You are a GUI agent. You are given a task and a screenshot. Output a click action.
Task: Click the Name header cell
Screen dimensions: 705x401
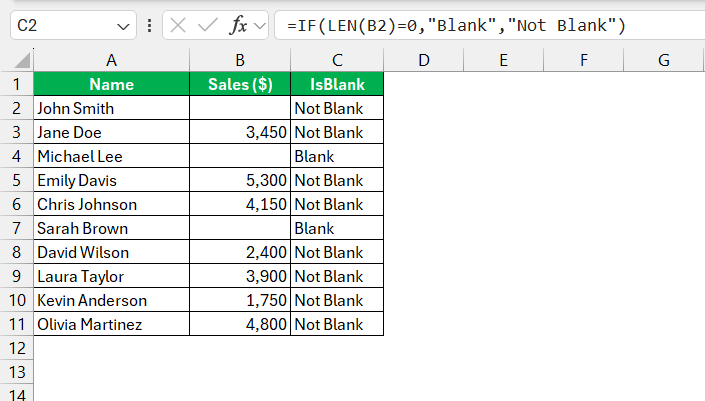click(112, 84)
